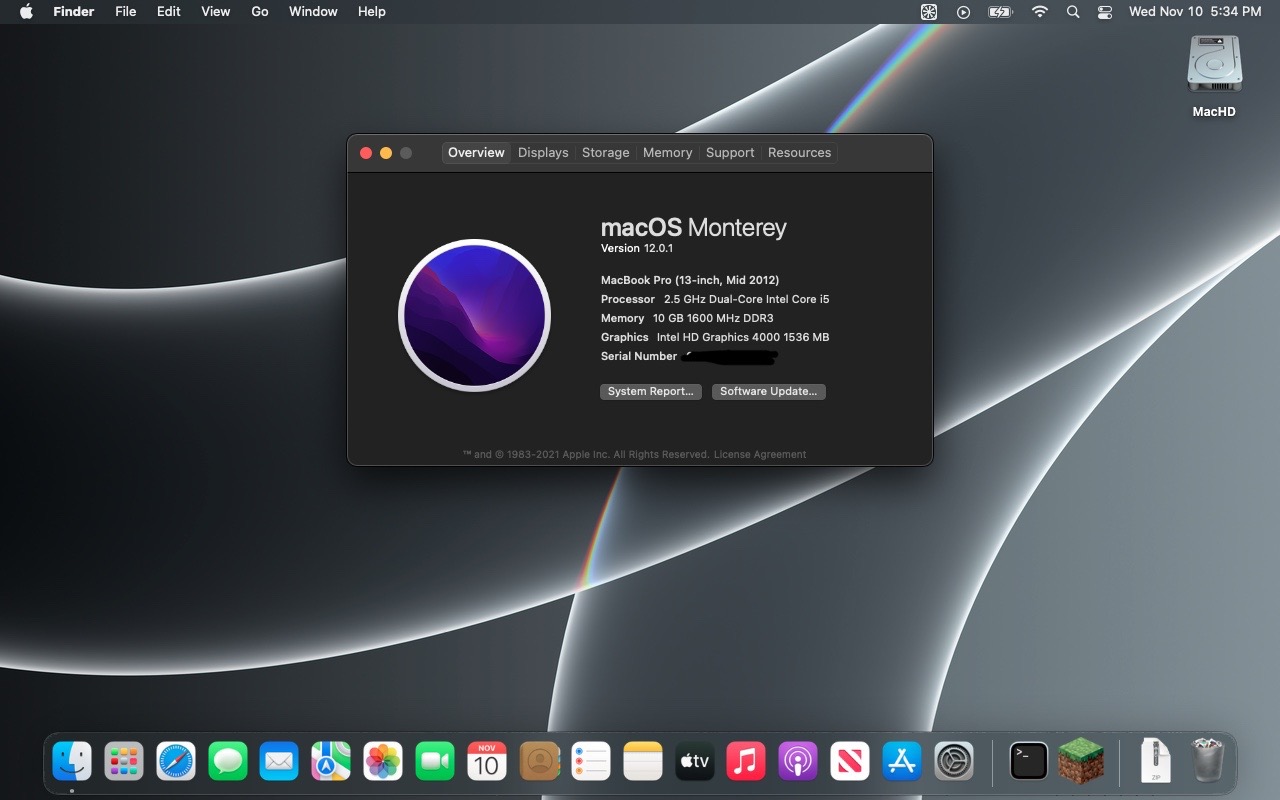Select the Overview tab
Image resolution: width=1280 pixels, height=800 pixels.
point(476,153)
